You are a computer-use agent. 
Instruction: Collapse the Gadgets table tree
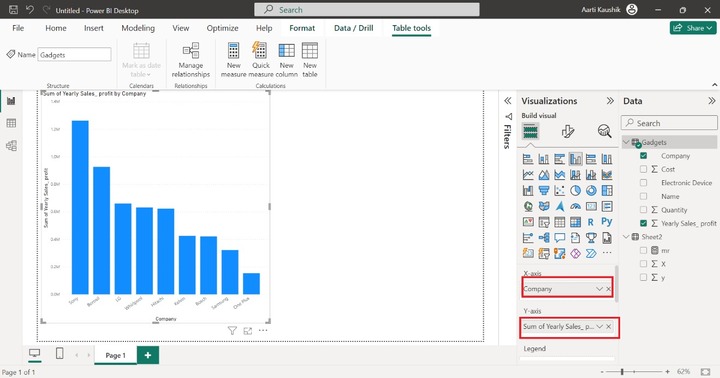[x=626, y=142]
